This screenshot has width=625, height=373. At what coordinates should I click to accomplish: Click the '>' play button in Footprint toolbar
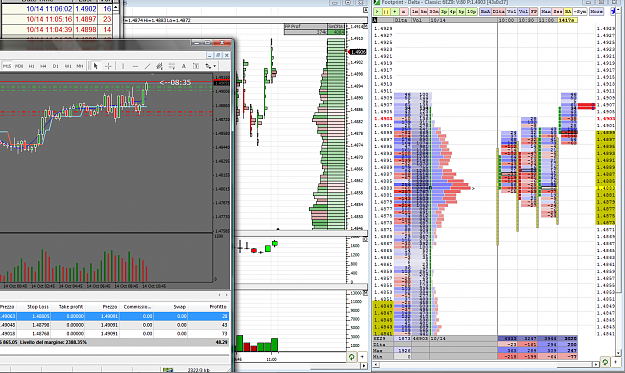click(x=377, y=12)
